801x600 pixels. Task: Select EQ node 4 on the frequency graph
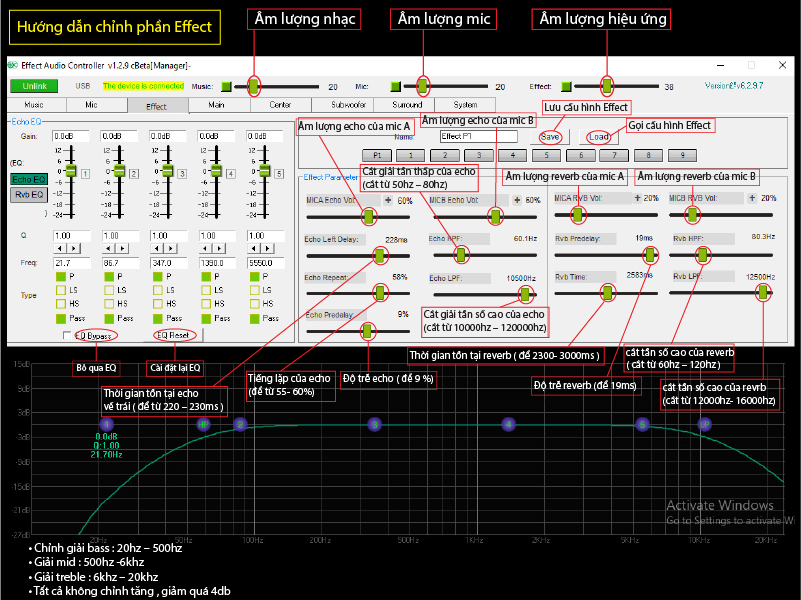click(x=508, y=424)
